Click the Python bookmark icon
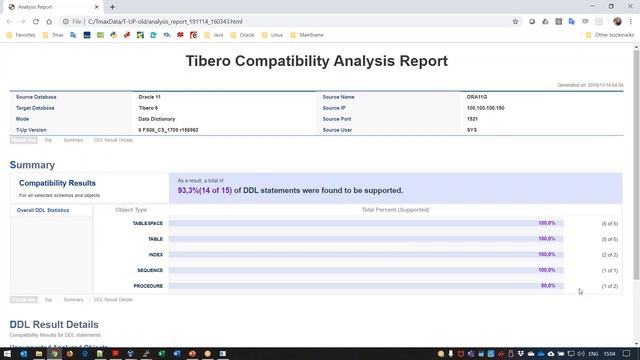This screenshot has height=360, width=640. tap(113, 35)
